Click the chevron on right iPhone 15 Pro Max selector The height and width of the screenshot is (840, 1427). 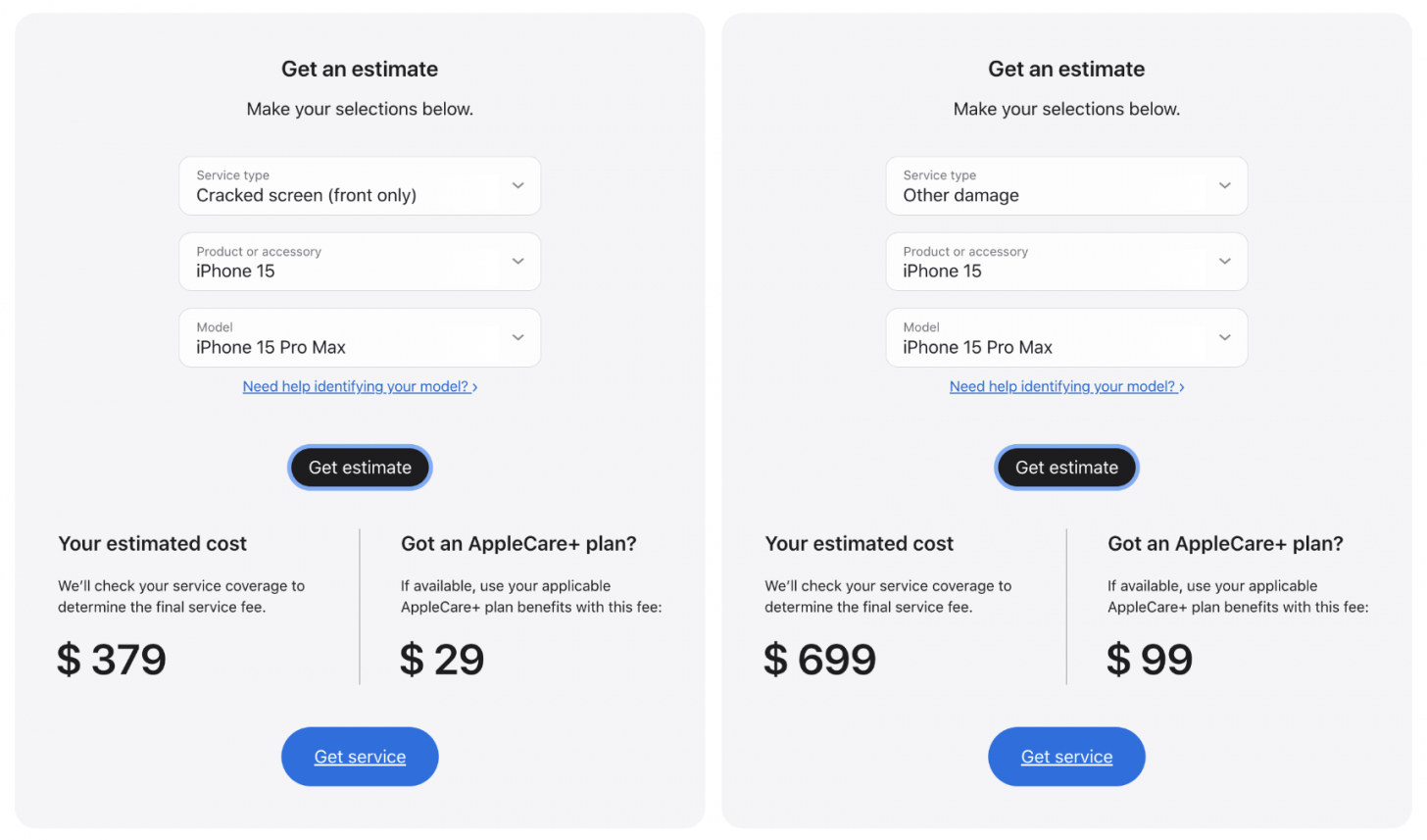coord(1224,337)
